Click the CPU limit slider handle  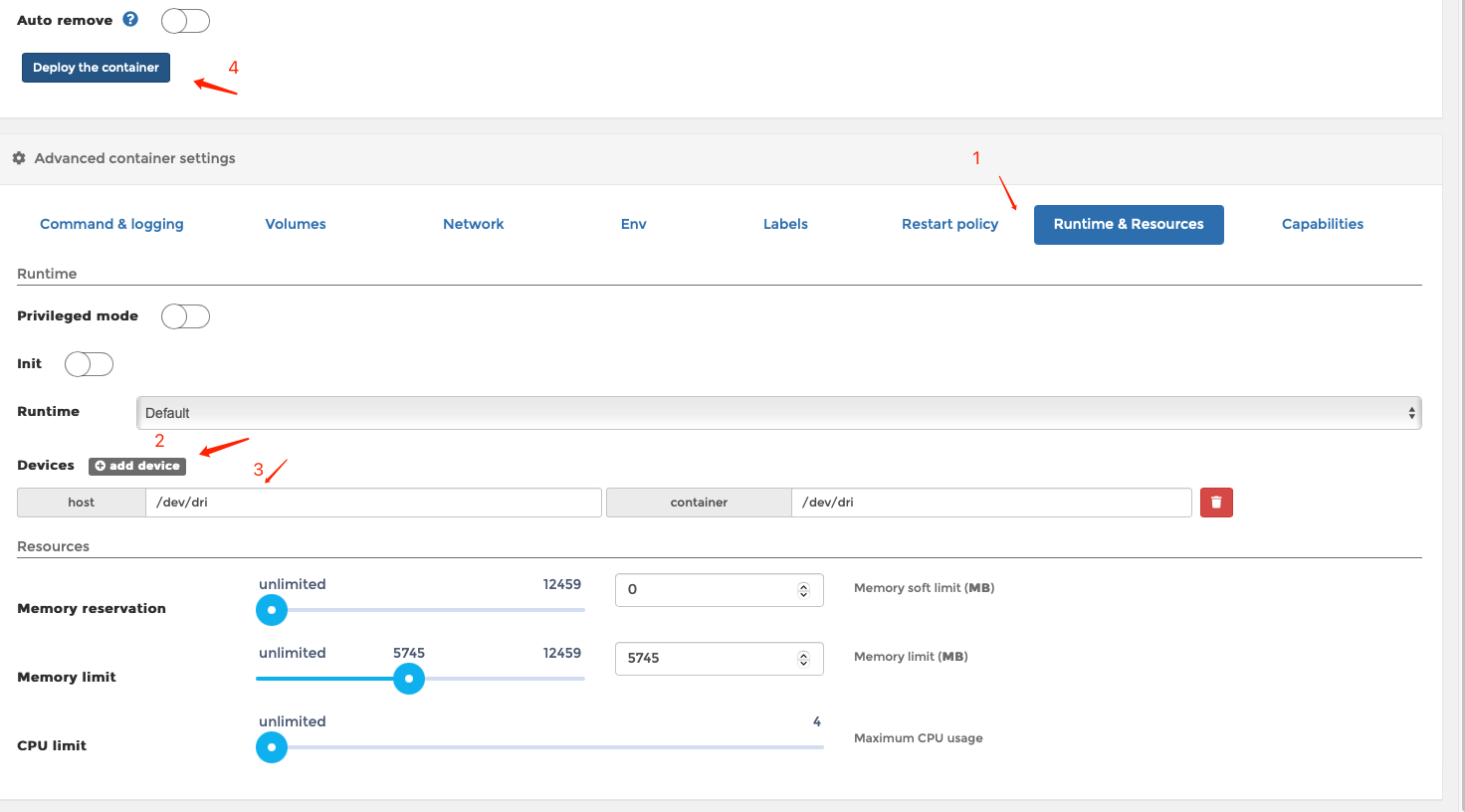click(272, 747)
